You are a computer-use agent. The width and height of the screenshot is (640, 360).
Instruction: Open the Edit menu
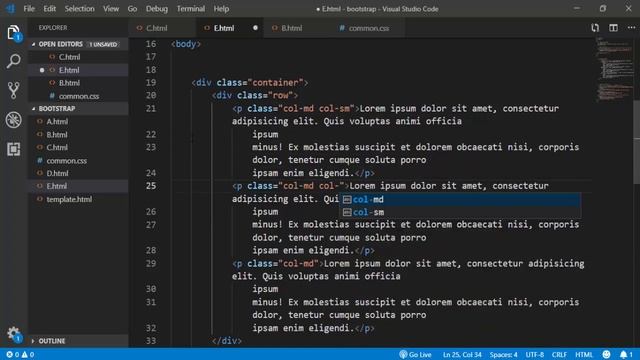(49, 9)
